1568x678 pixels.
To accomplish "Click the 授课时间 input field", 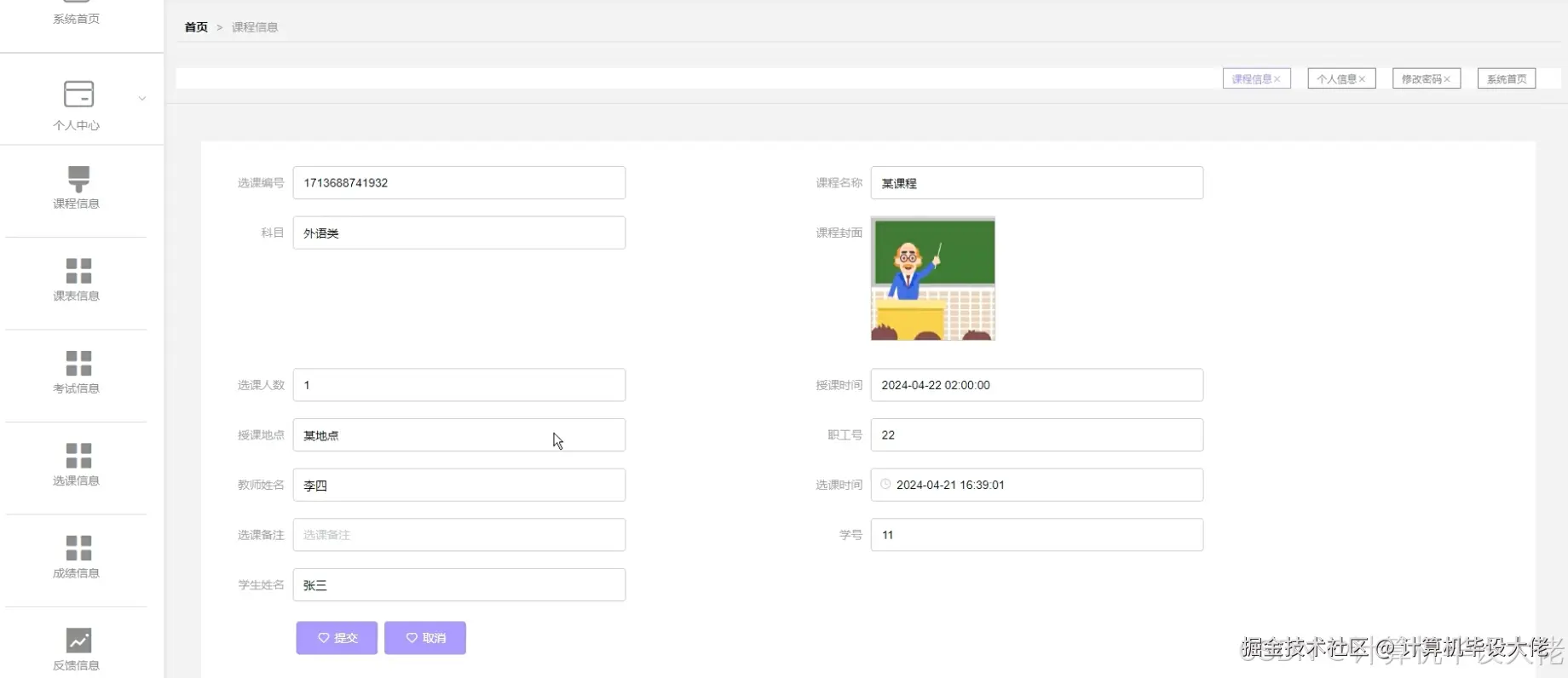I will (1037, 385).
